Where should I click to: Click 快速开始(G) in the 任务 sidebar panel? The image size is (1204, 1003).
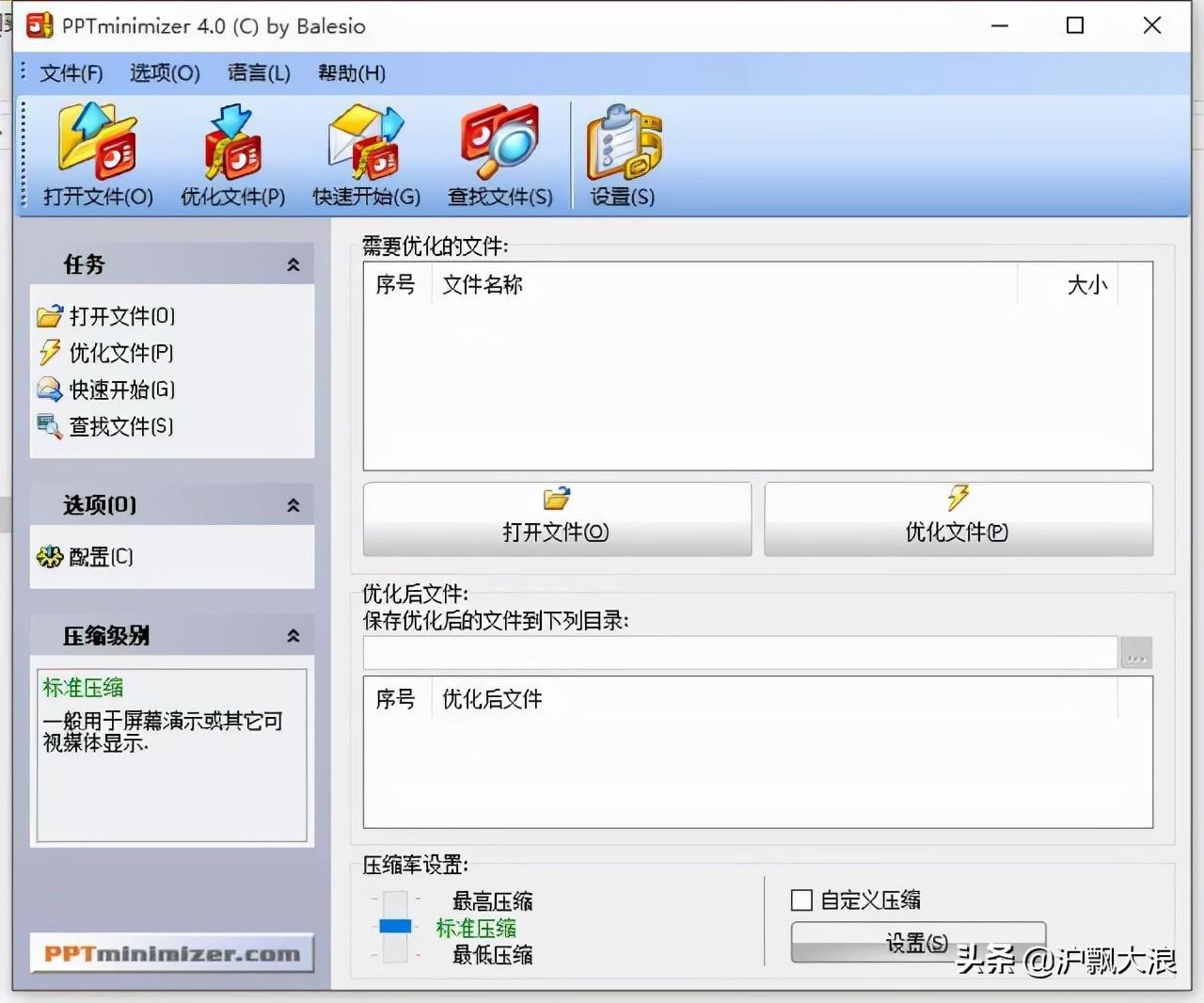pyautogui.click(x=120, y=390)
